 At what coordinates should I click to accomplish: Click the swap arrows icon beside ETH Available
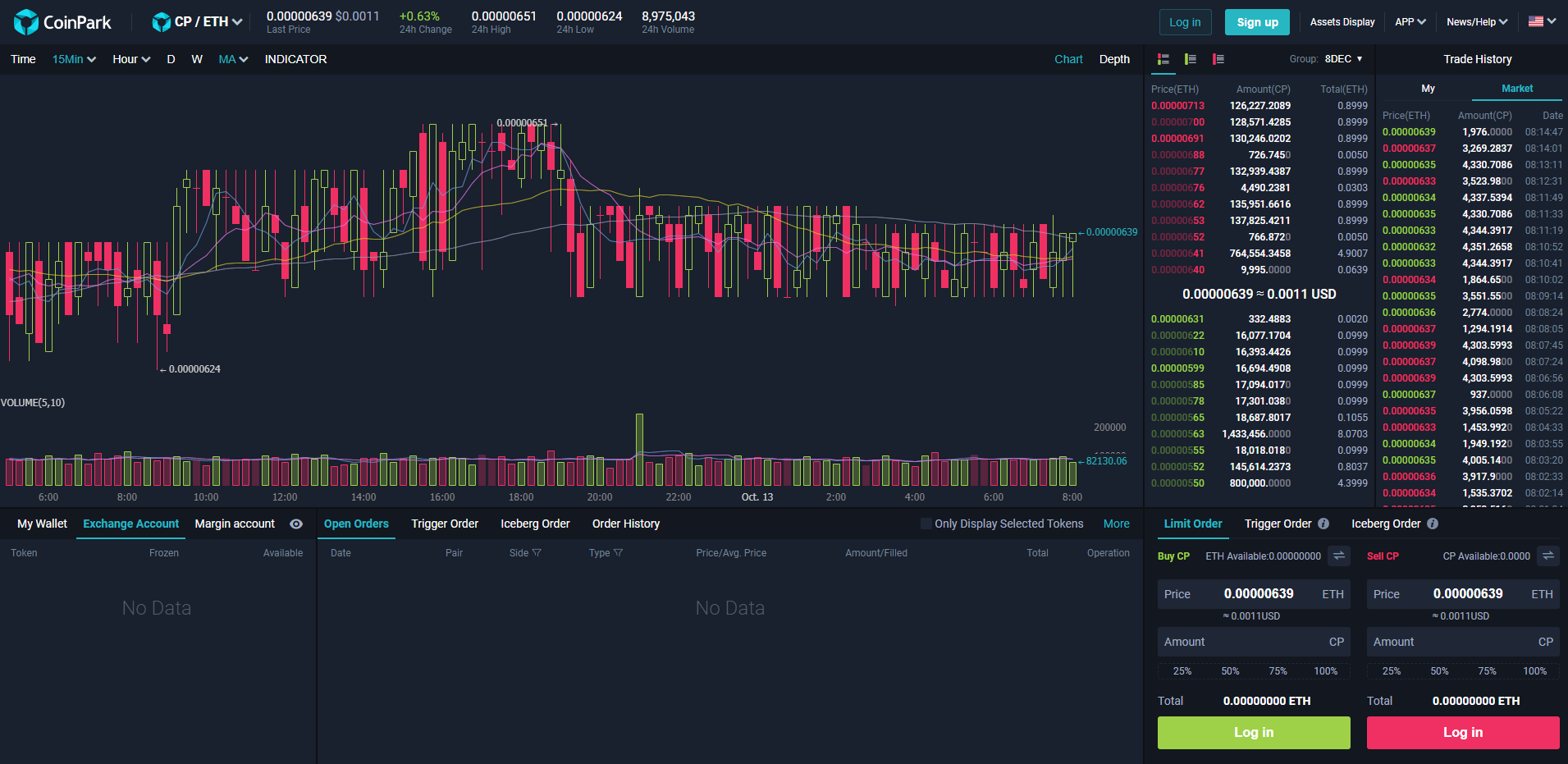click(1338, 556)
